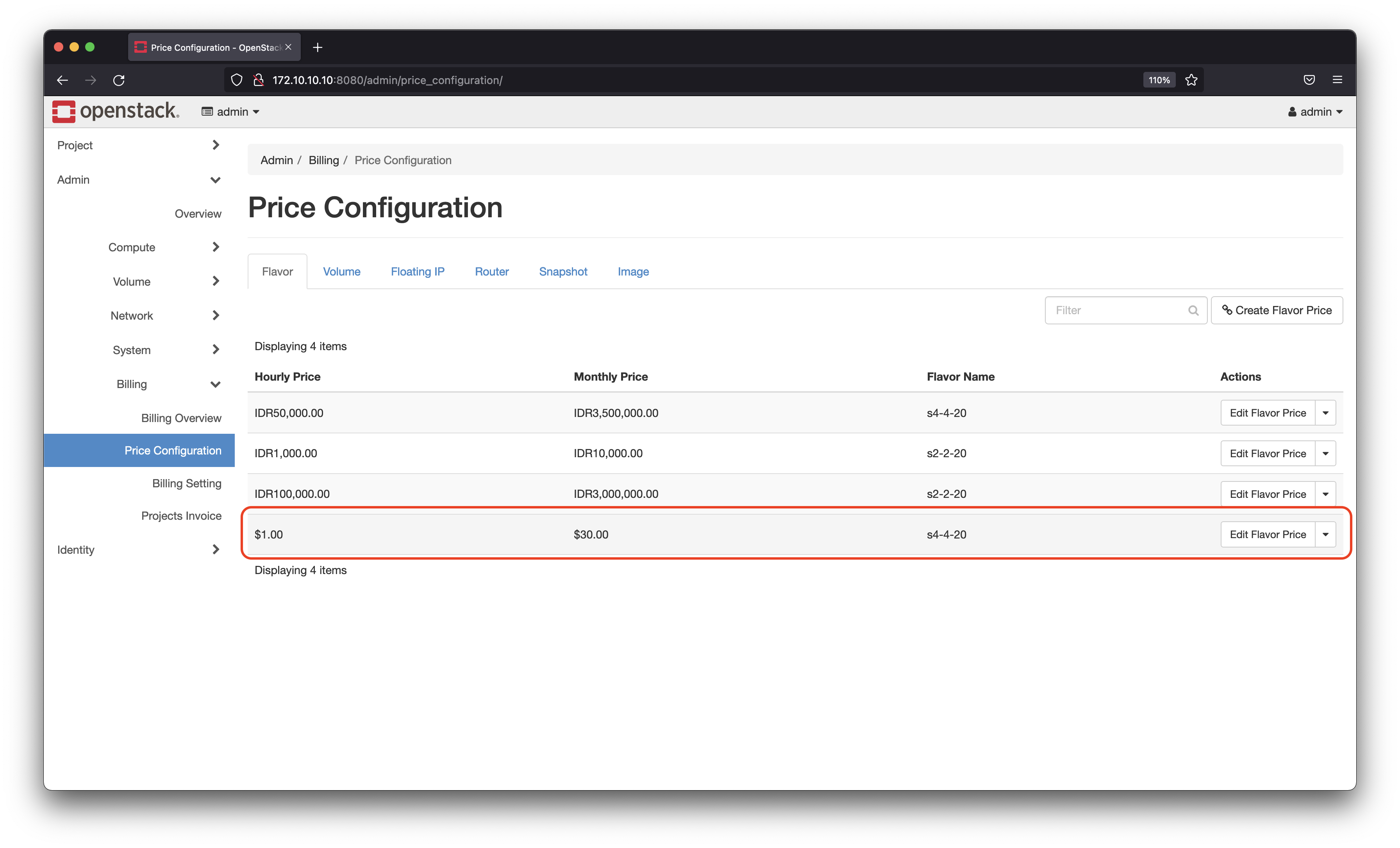Click the OpenStack logo icon

pyautogui.click(x=62, y=111)
